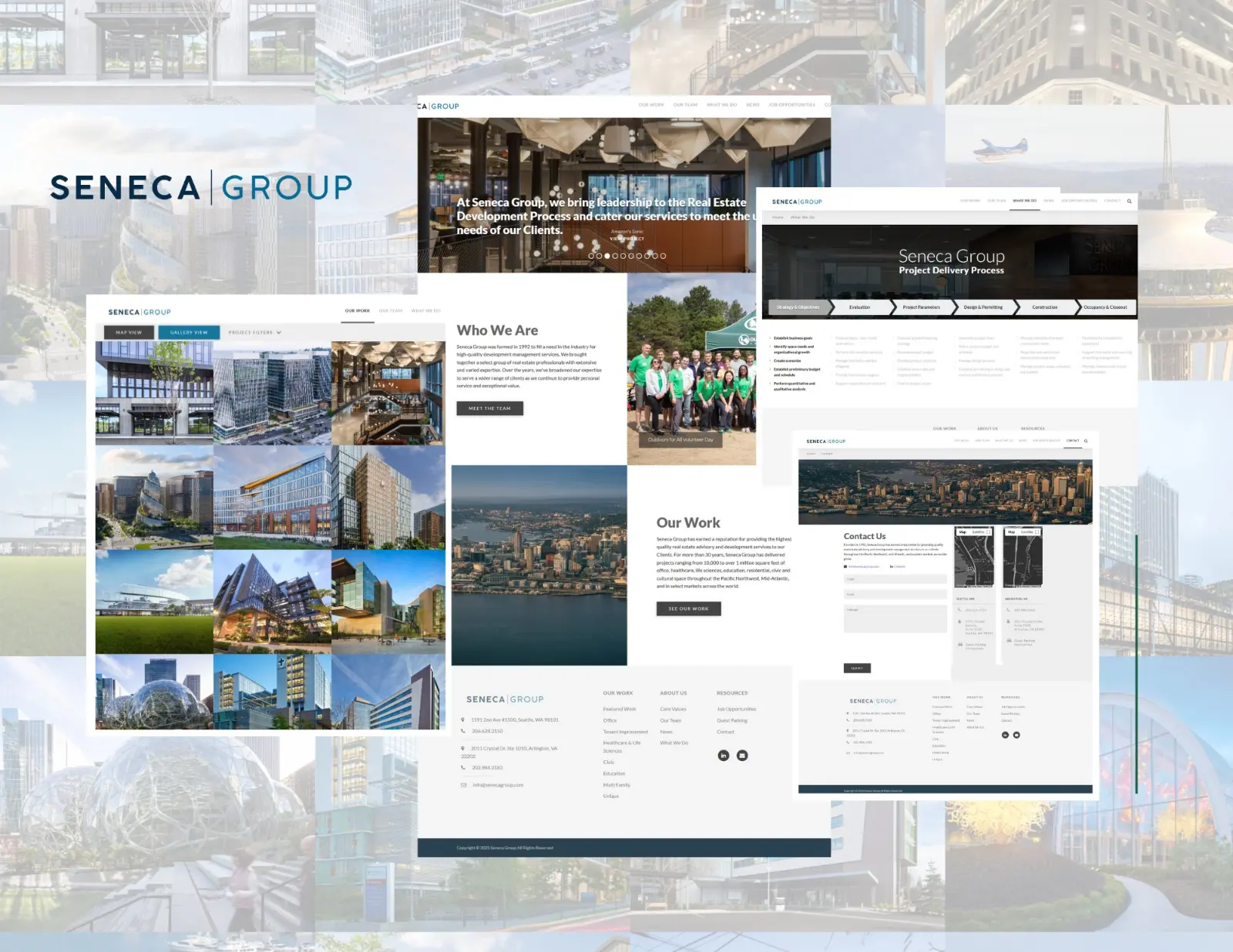The width and height of the screenshot is (1233, 952).
Task: Select the first dot of the hero carousel
Action: click(x=591, y=256)
